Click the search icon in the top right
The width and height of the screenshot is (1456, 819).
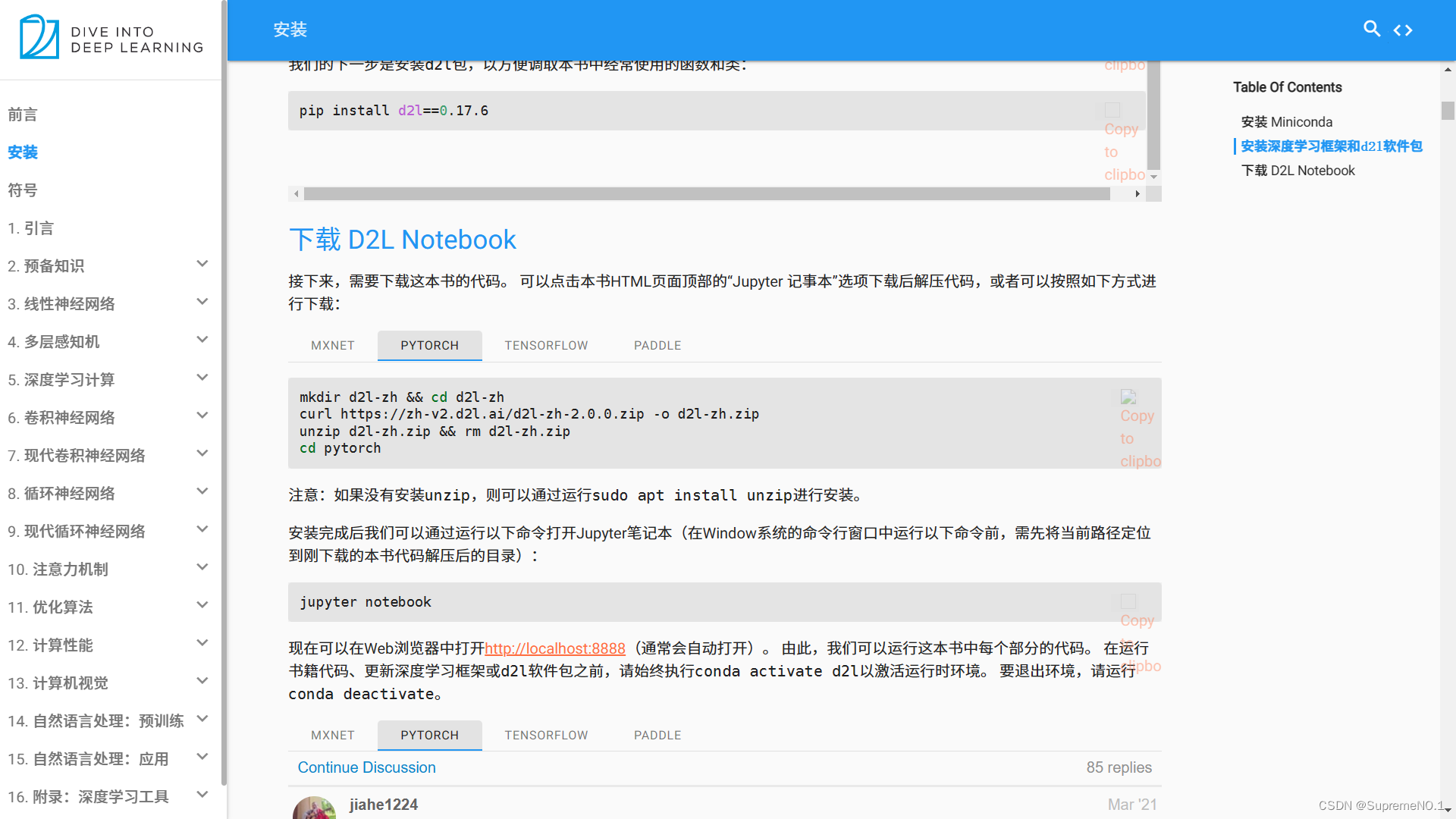point(1372,28)
